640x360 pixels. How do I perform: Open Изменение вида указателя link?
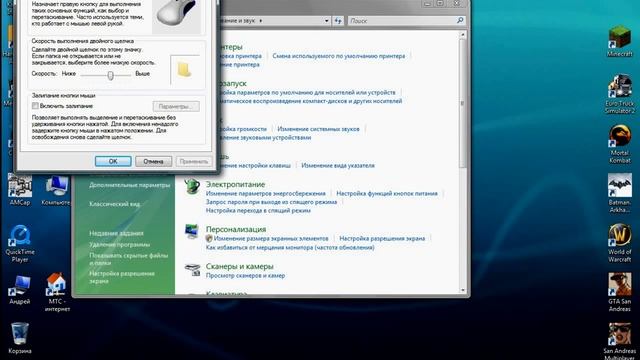coord(338,165)
